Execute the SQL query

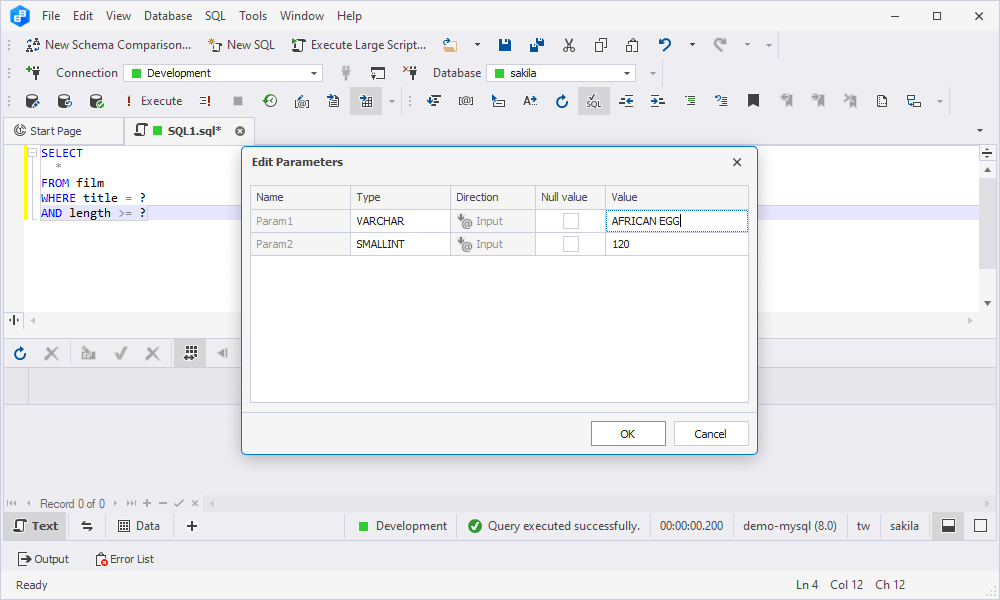click(x=154, y=101)
